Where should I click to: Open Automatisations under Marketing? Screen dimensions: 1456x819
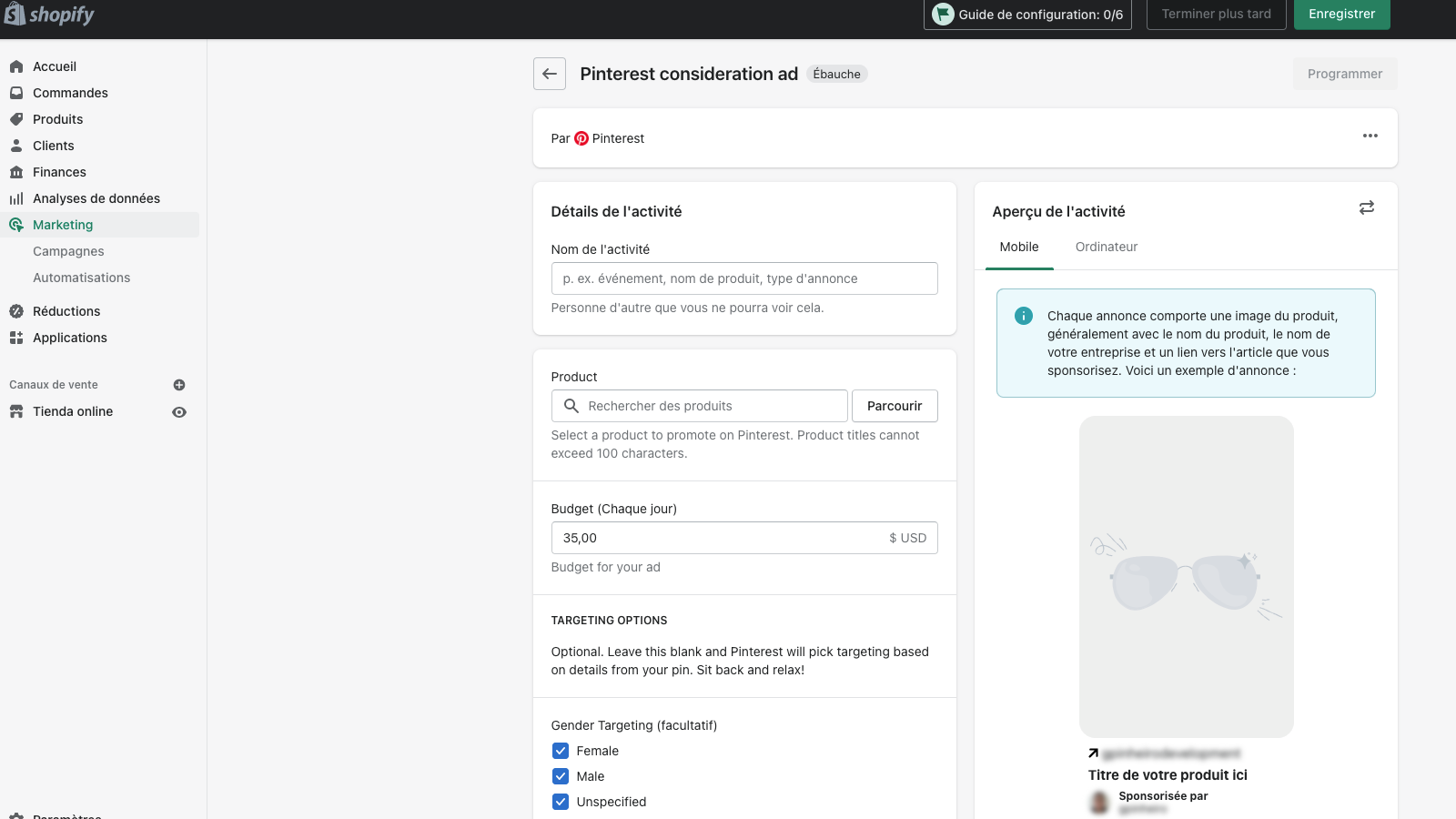(x=82, y=278)
